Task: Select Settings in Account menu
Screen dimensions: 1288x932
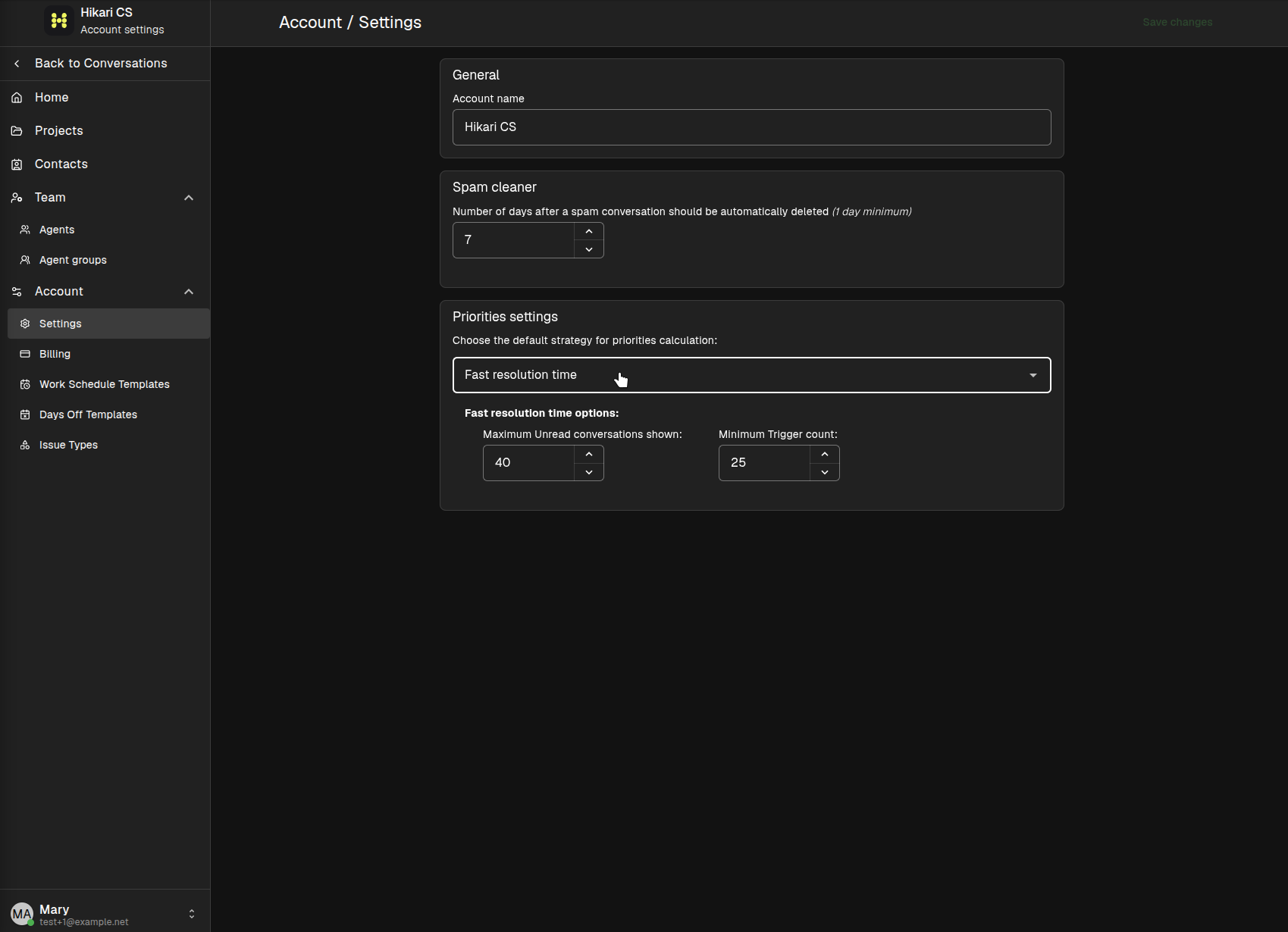Action: 108,324
